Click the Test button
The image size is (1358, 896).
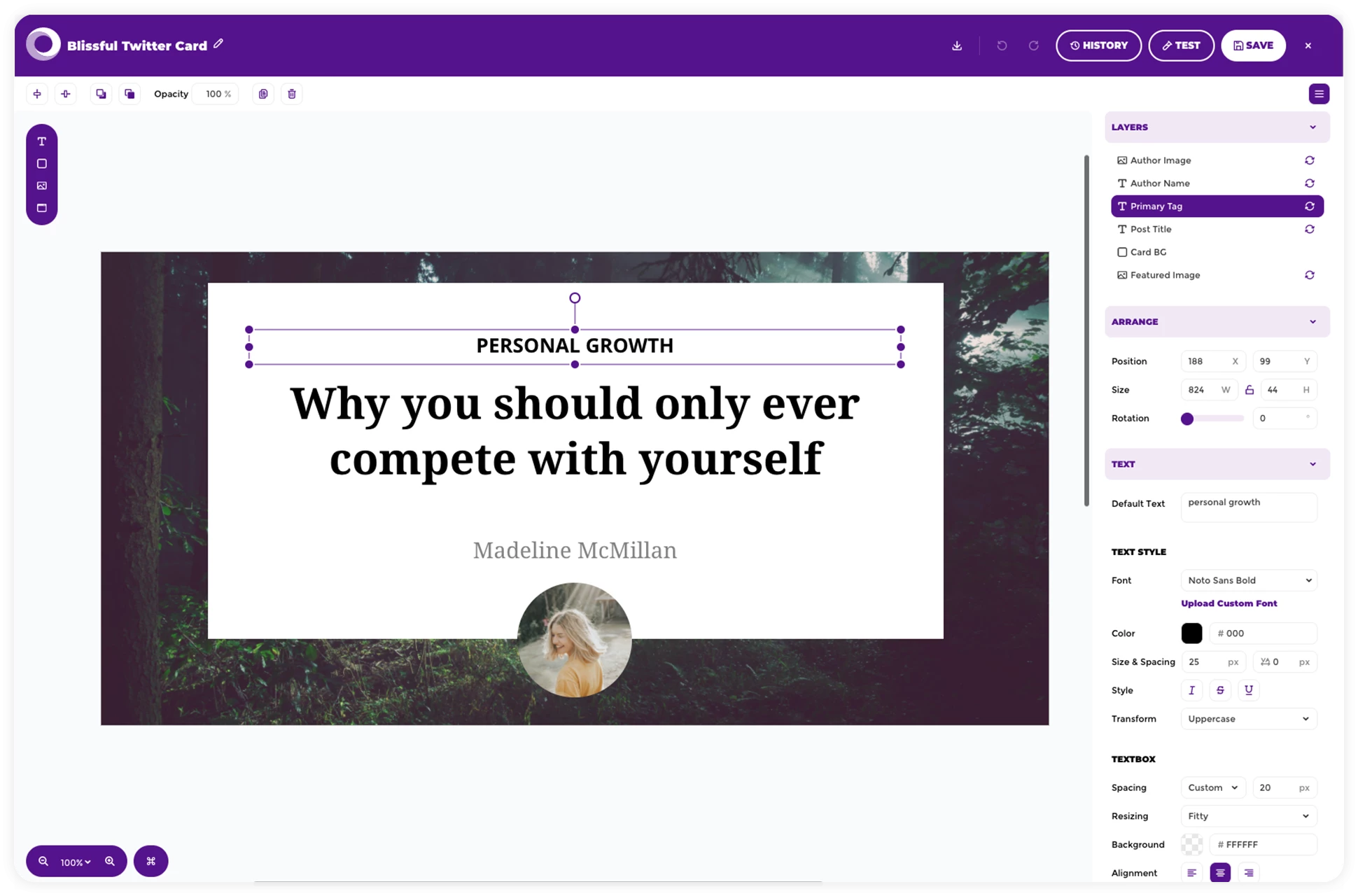click(1181, 45)
